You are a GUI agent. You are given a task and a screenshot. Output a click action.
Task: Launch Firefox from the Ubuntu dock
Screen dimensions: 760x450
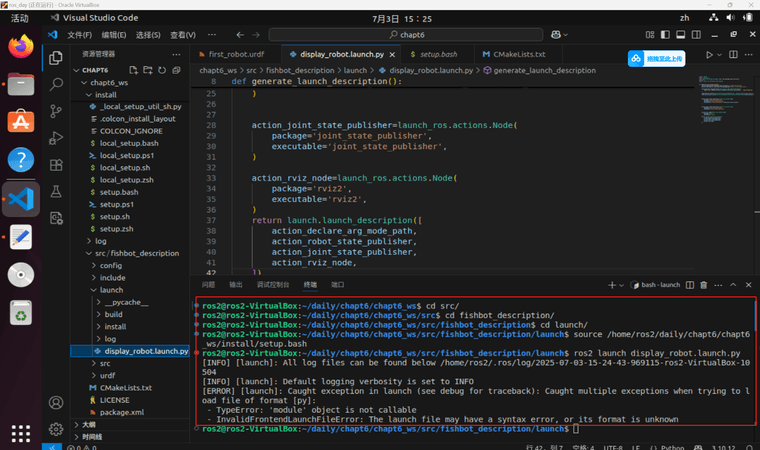tap(20, 46)
